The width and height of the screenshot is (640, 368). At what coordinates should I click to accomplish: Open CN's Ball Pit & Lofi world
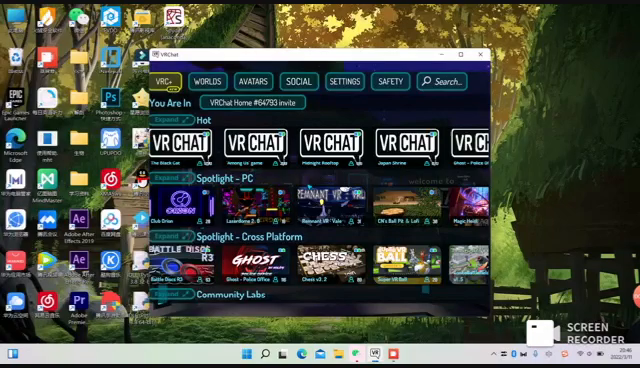click(x=407, y=206)
